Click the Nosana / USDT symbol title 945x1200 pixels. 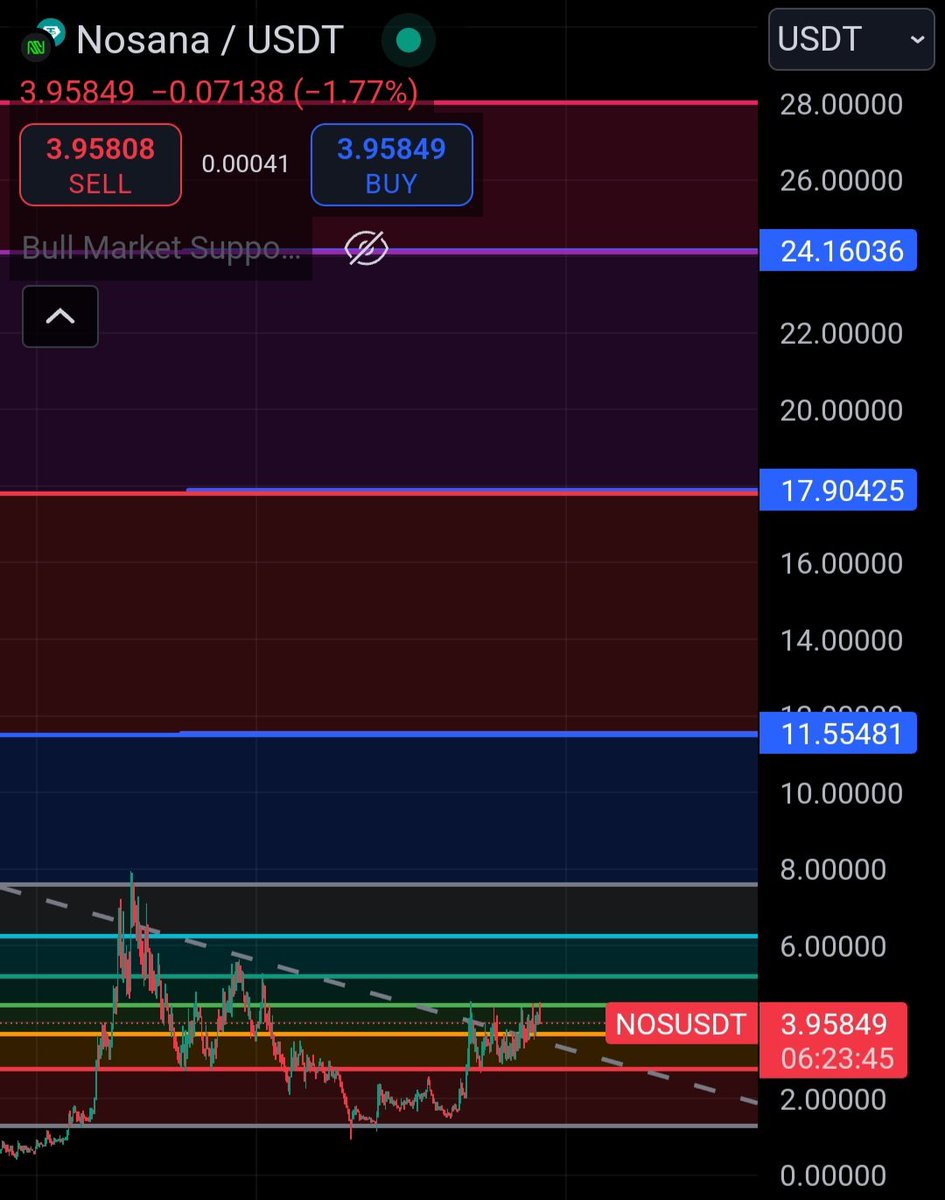click(210, 40)
